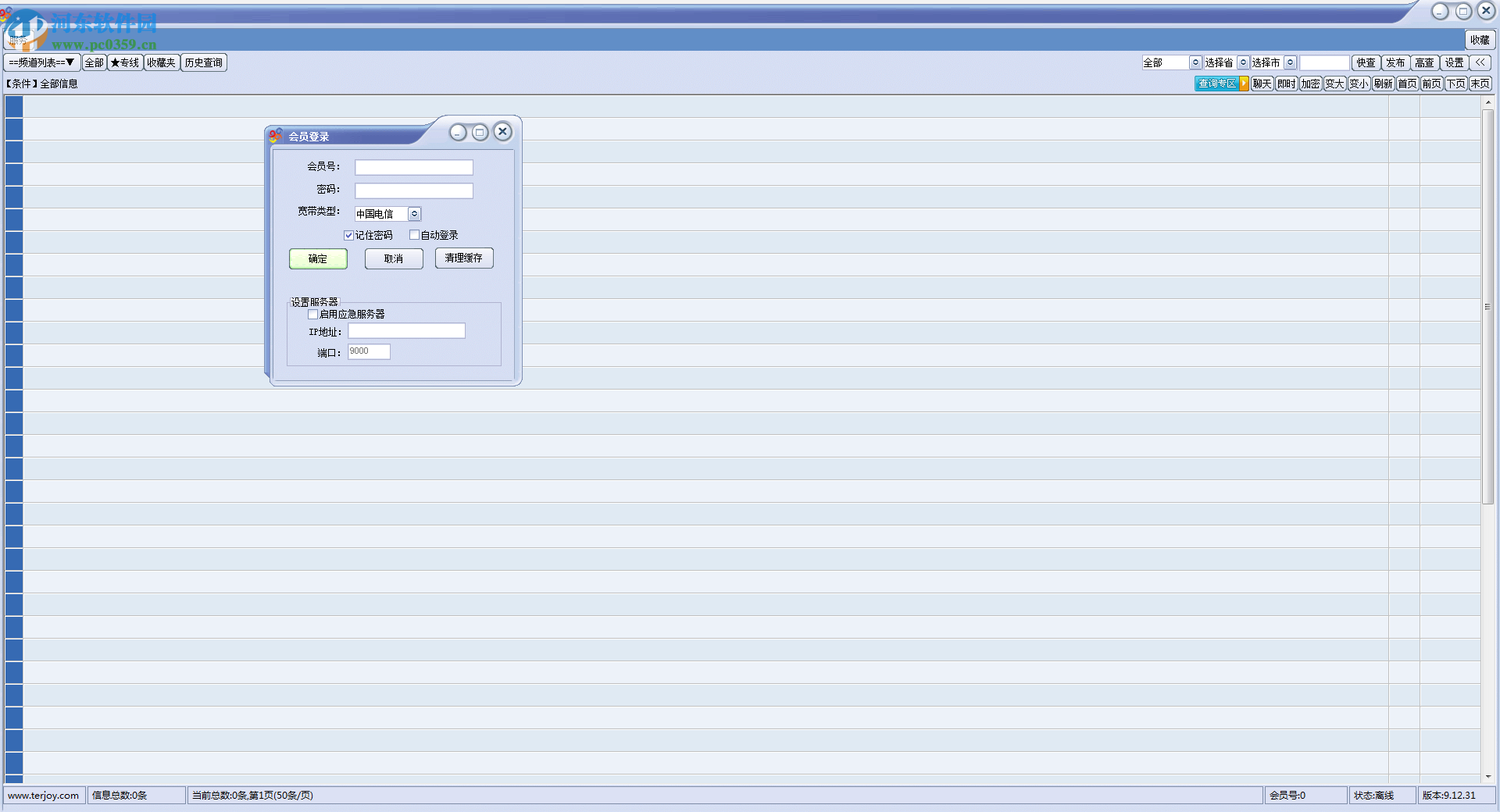
Task: Minimize the main application window
Action: pos(1440,12)
